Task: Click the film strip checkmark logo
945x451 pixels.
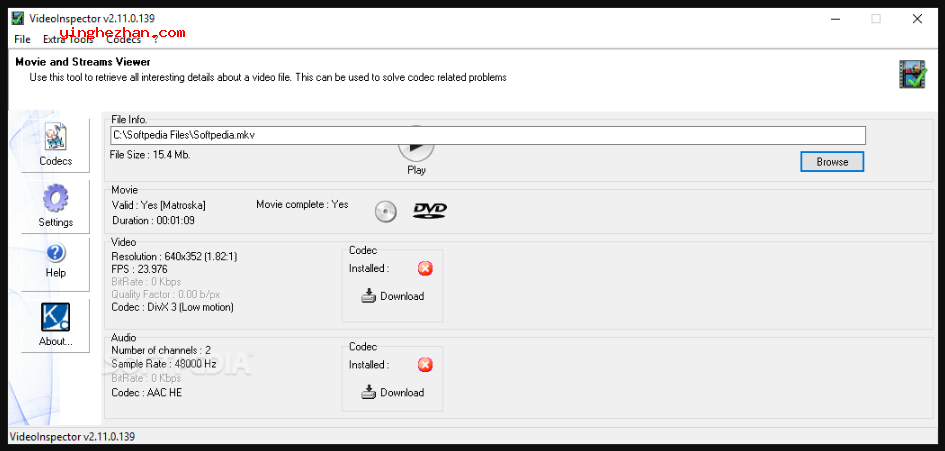Action: click(x=912, y=74)
